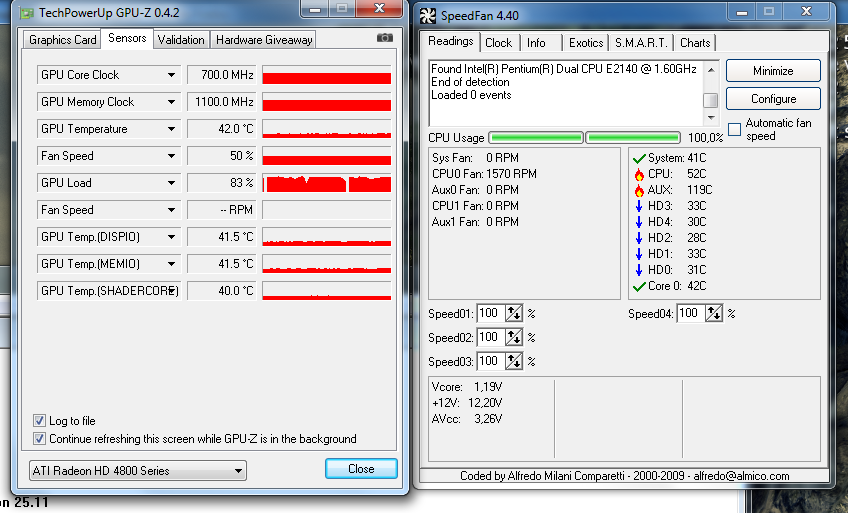Open the GPU Memory Clock sensor dropdown
The image size is (848, 513).
[x=171, y=102]
